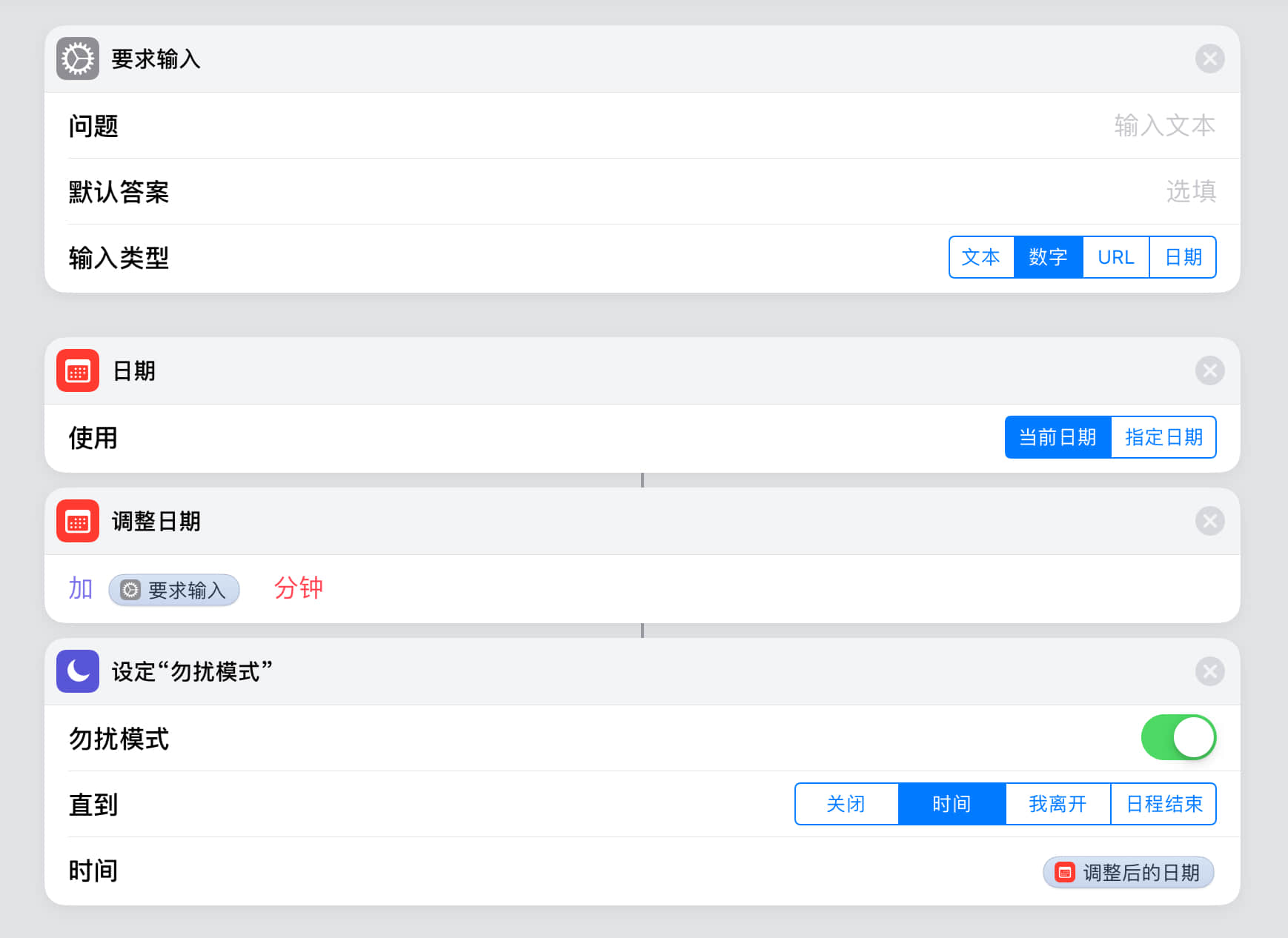Click the 要求输入 variable token

(x=174, y=590)
